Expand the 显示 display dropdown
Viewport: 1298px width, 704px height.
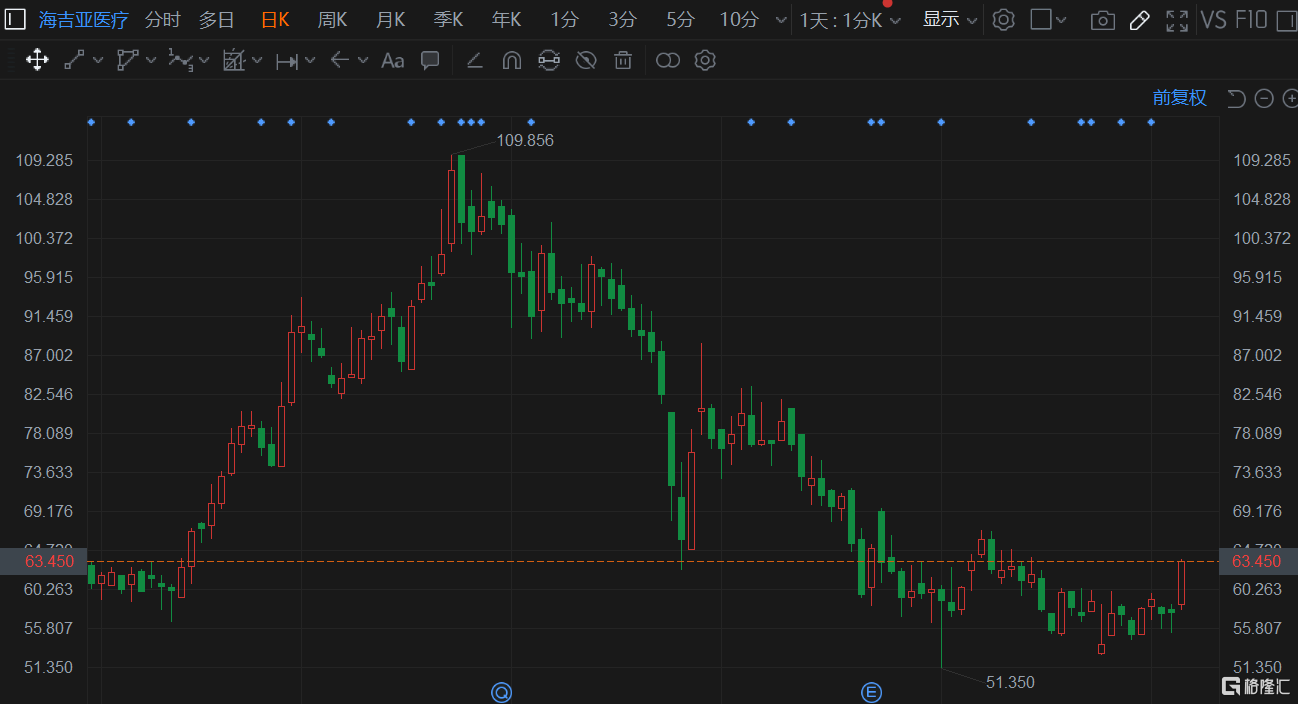pyautogui.click(x=949, y=20)
